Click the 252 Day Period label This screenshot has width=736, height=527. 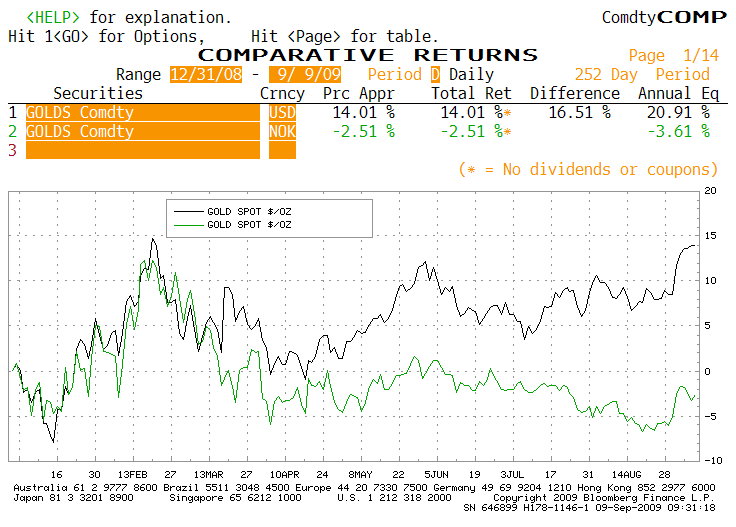[642, 75]
